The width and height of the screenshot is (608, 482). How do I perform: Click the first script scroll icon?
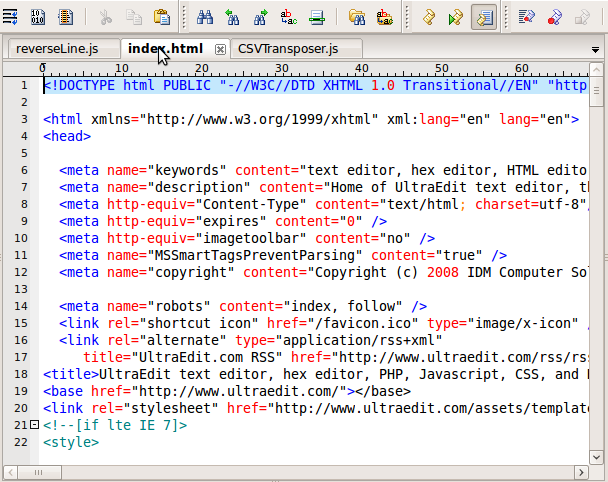coord(428,17)
